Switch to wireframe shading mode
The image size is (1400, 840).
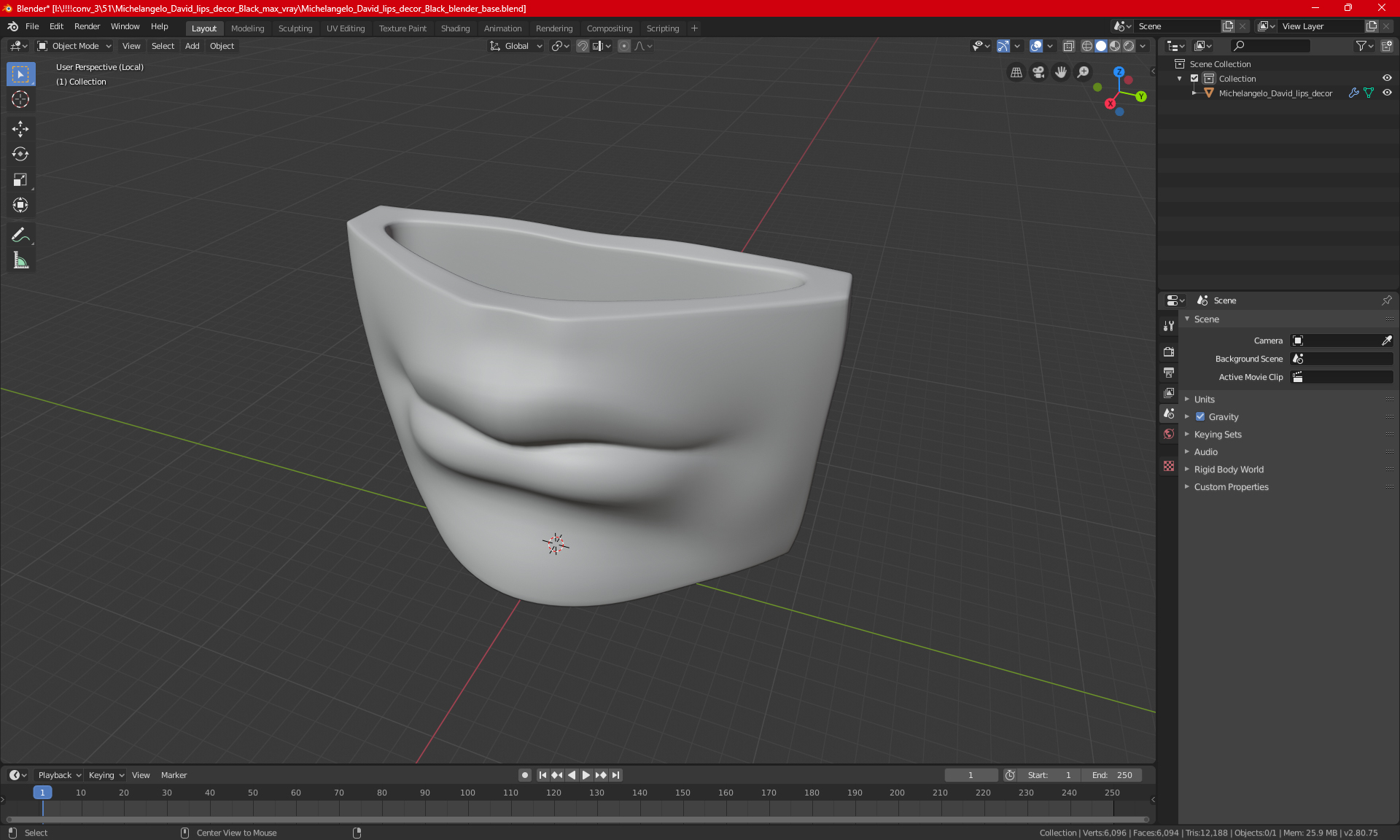click(x=1086, y=46)
